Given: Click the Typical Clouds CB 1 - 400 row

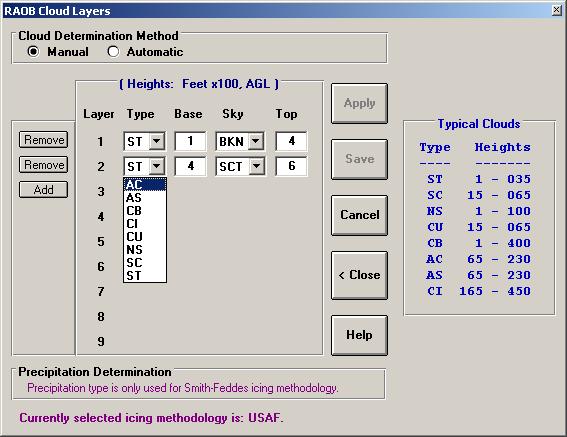Looking at the screenshot, I should pyautogui.click(x=478, y=243).
